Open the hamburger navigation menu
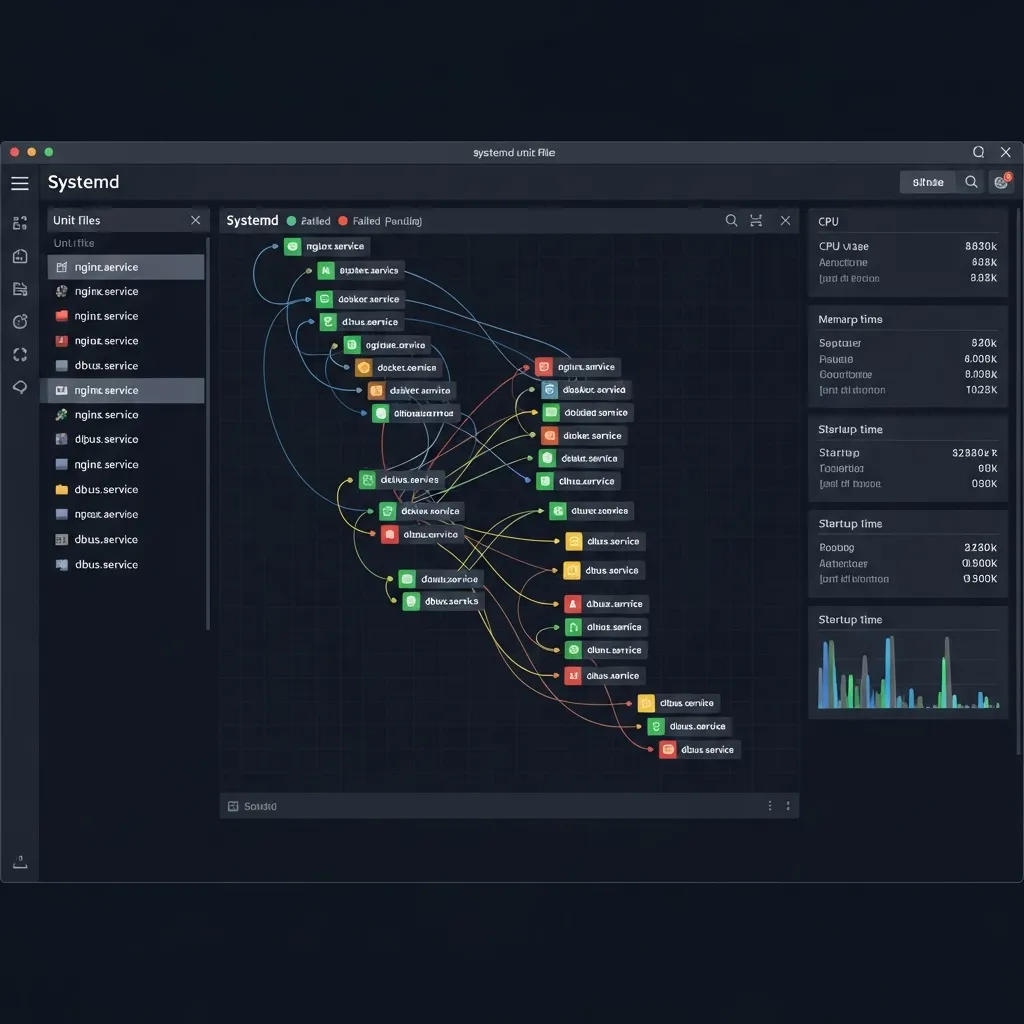 (19, 182)
